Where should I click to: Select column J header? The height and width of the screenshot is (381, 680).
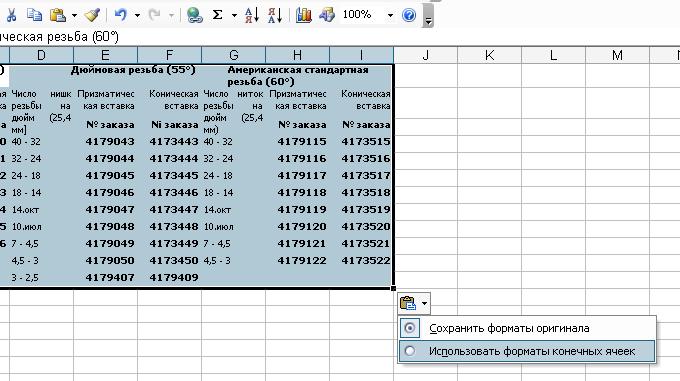point(425,55)
